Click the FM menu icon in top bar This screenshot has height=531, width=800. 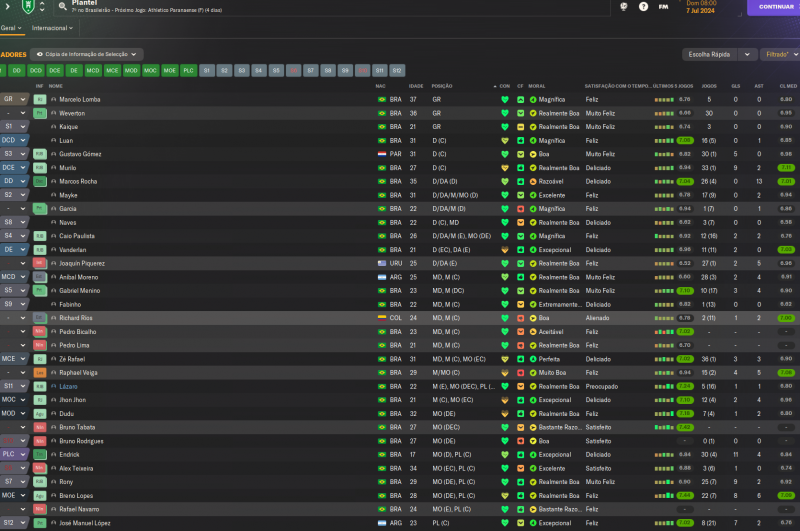coord(664,7)
